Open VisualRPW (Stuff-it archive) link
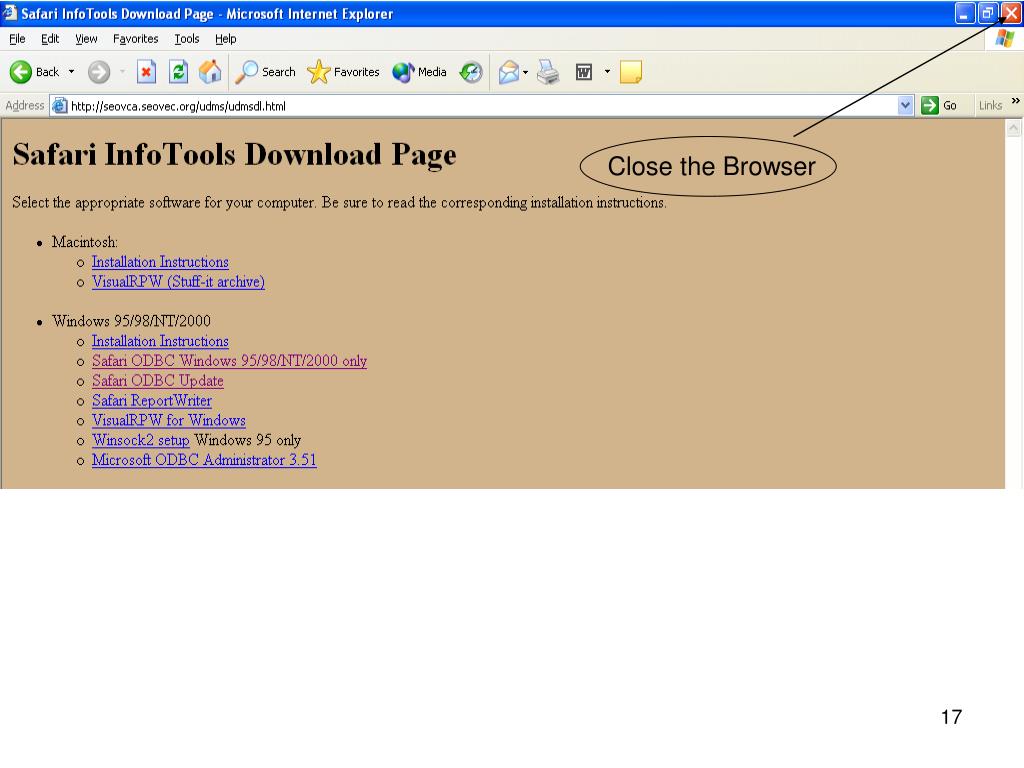Screen dimensions: 1024x768 pyautogui.click(x=178, y=281)
